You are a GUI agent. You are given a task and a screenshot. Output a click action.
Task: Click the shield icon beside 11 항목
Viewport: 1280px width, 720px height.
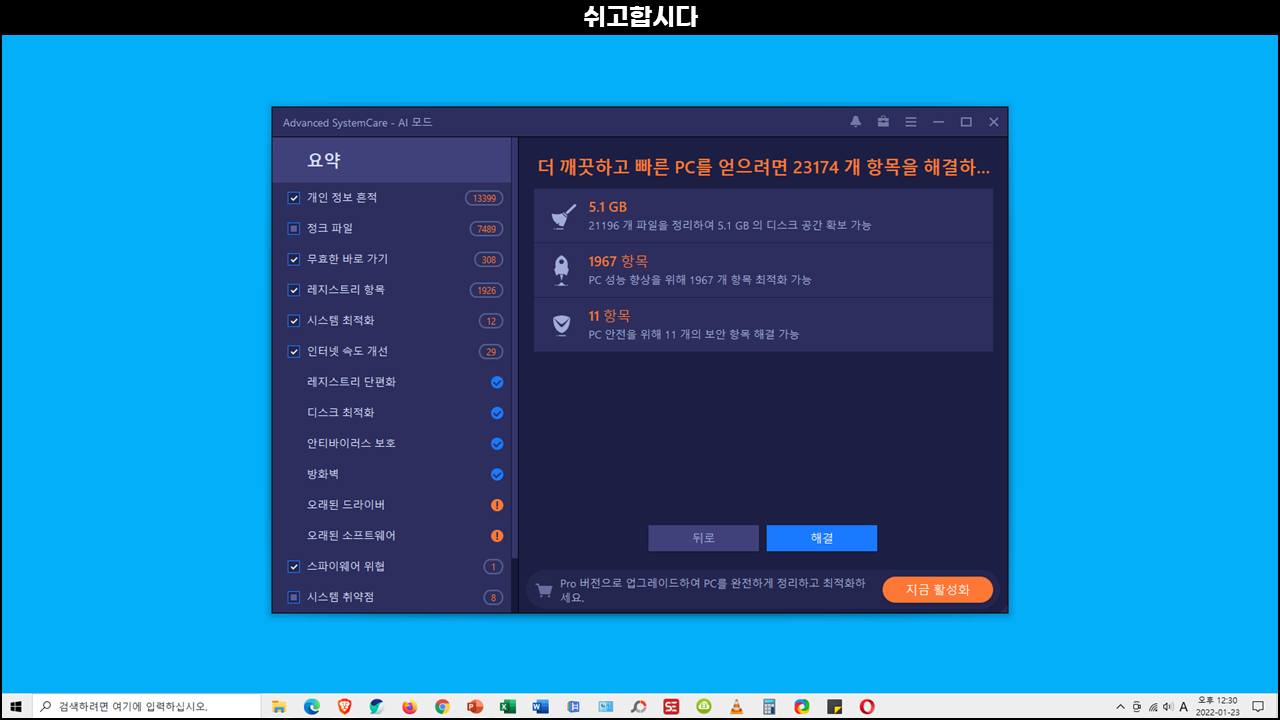(x=562, y=324)
